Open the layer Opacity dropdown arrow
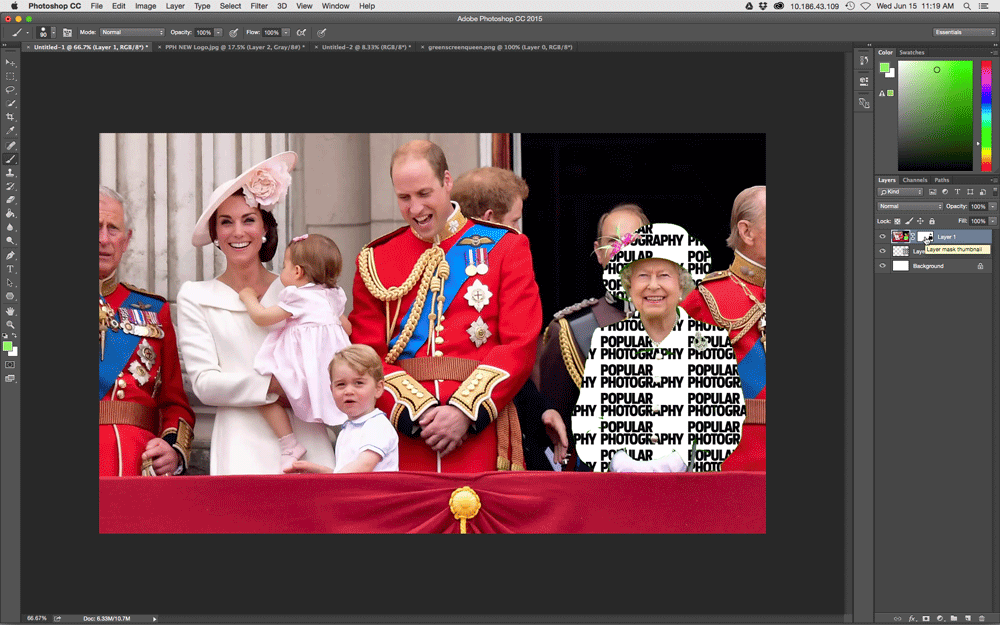 tap(992, 207)
